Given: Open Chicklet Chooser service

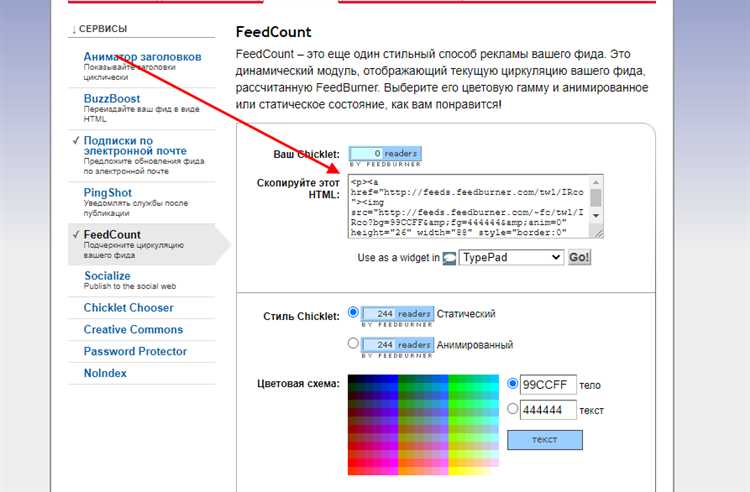Looking at the screenshot, I should [x=128, y=307].
